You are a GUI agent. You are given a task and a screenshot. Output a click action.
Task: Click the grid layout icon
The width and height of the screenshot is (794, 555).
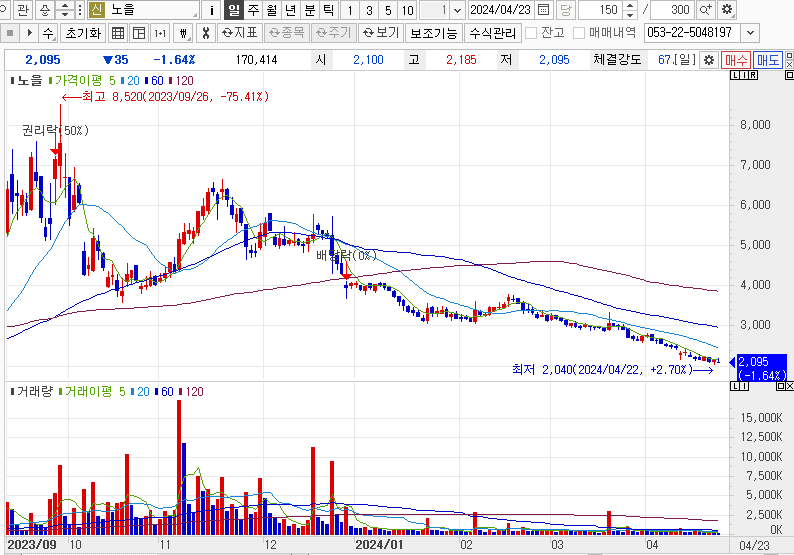[x=118, y=33]
